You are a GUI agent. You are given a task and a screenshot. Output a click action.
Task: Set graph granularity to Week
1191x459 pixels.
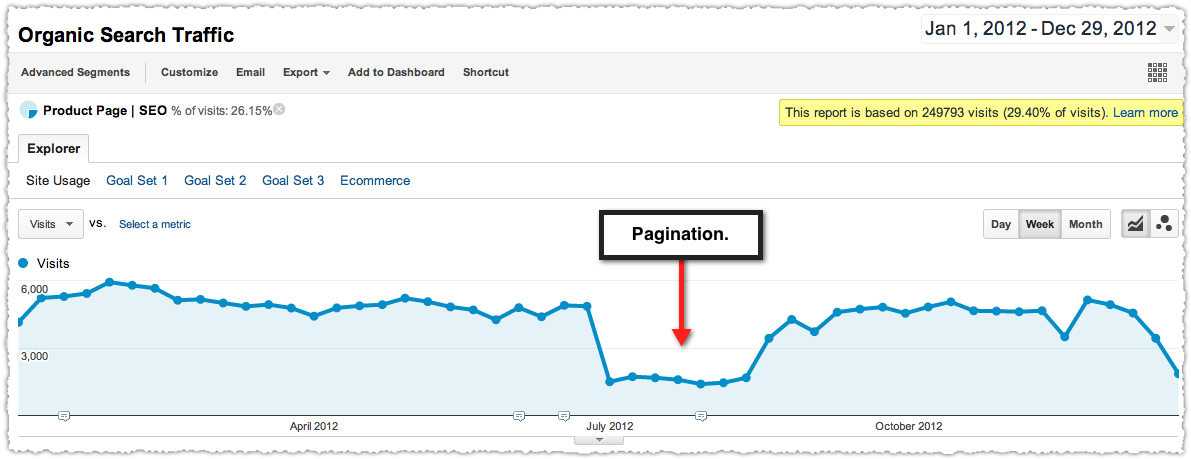pyautogui.click(x=1040, y=224)
